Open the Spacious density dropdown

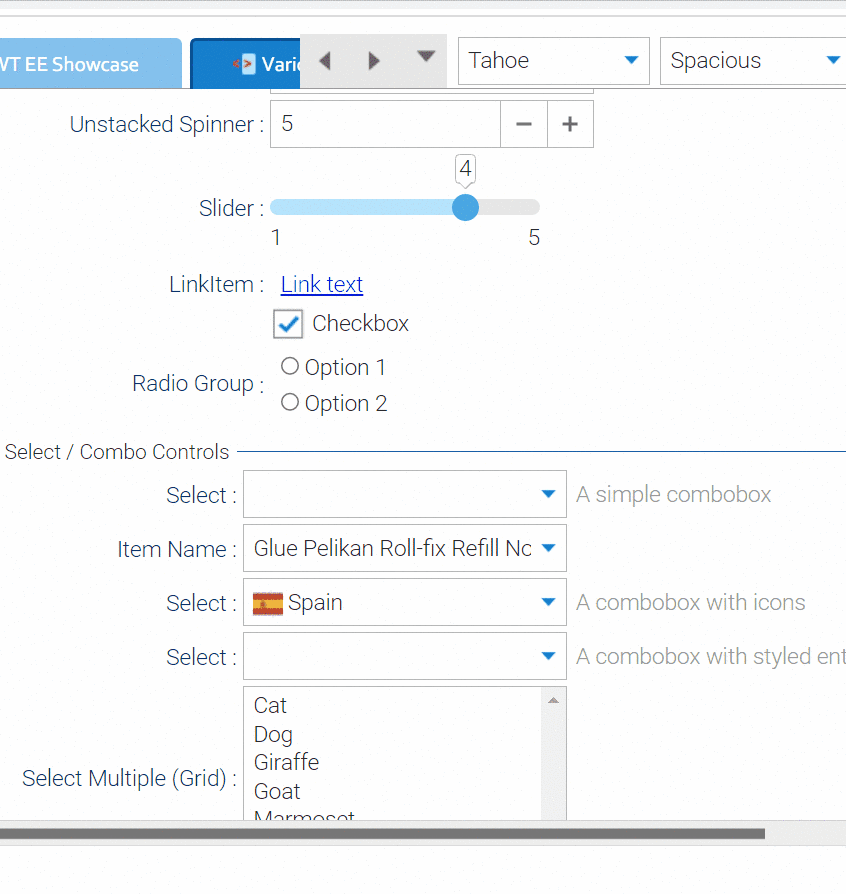[832, 61]
